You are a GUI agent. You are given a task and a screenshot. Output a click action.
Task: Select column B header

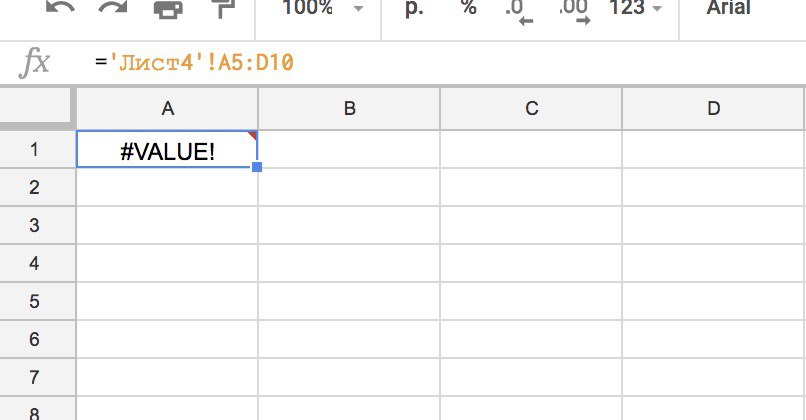point(349,109)
